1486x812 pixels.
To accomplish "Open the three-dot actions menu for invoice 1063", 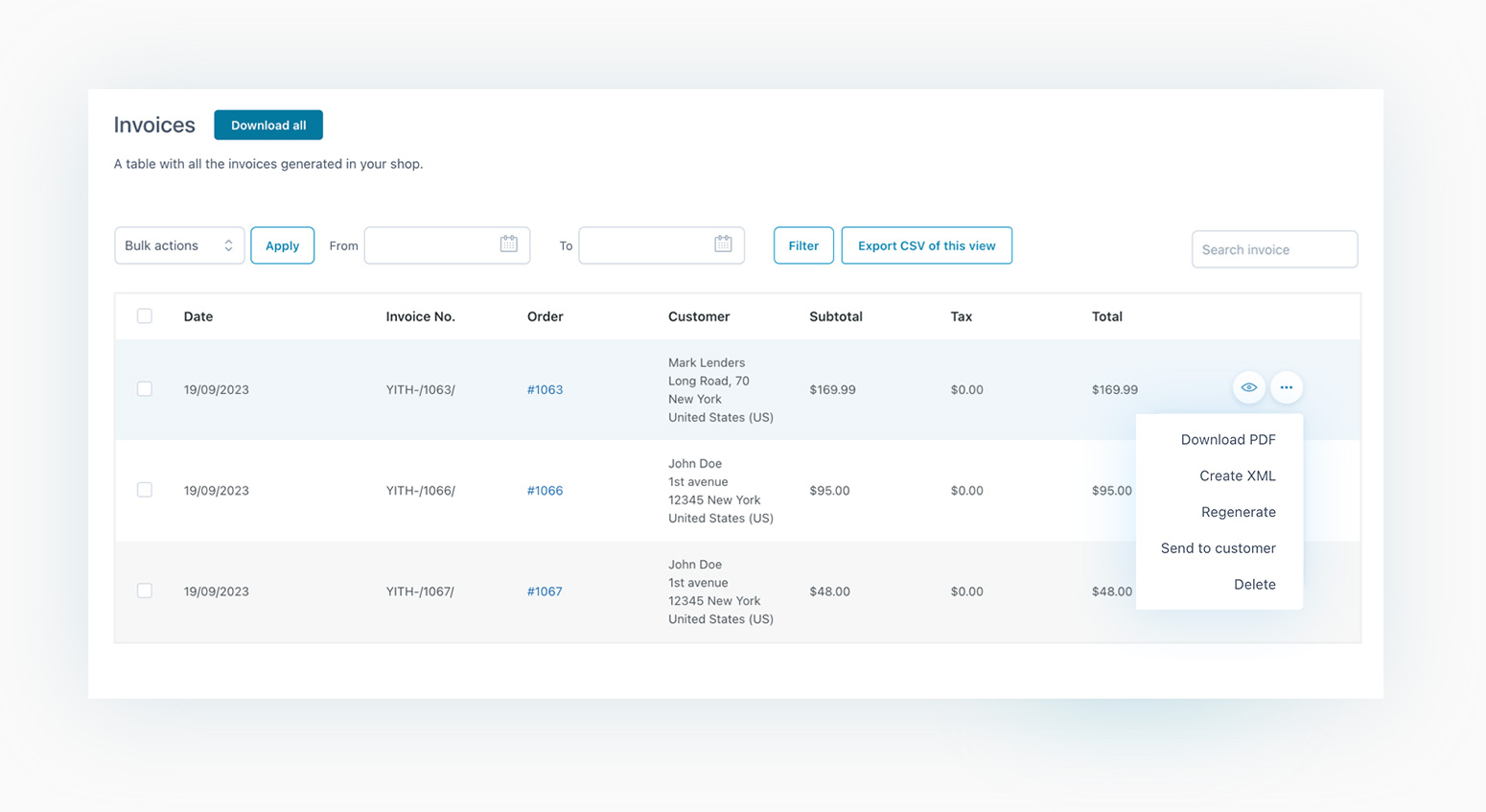I will [x=1288, y=387].
